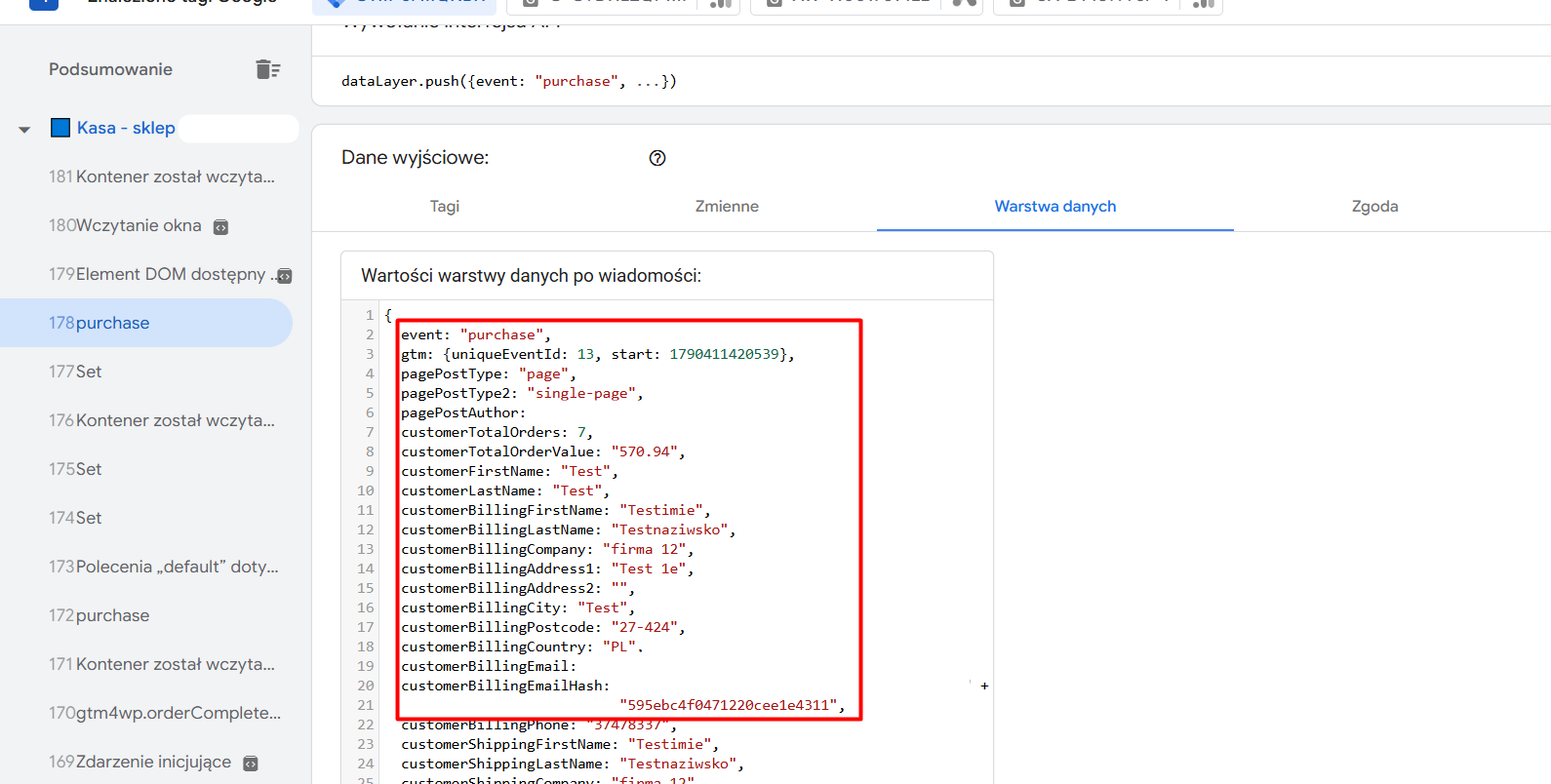Screen dimensions: 1551x784
Task: Collapse the Kasa - sklep event group
Action: [x=24, y=129]
